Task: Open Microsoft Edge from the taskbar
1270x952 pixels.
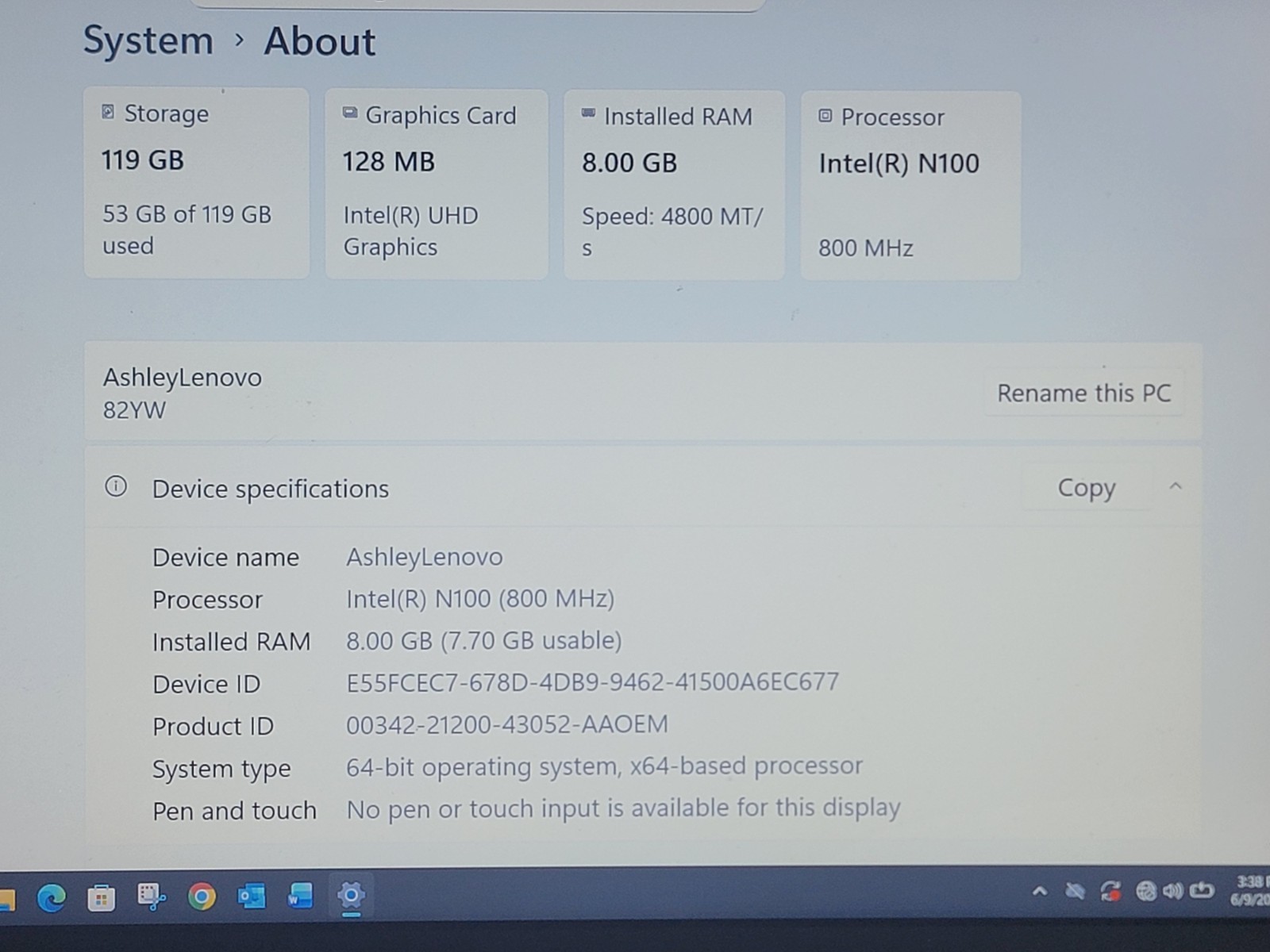Action: pyautogui.click(x=52, y=897)
